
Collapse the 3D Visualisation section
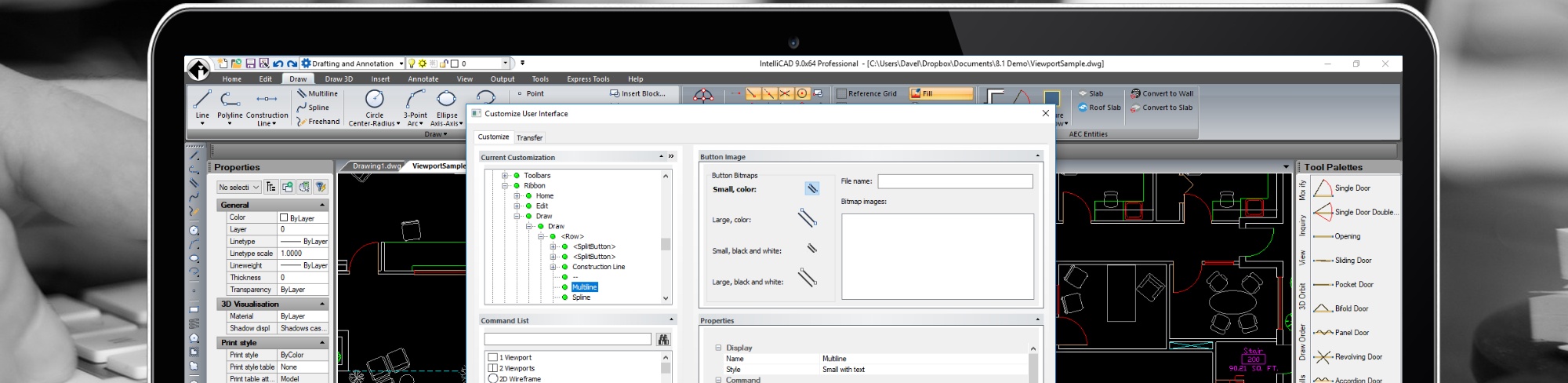pyautogui.click(x=321, y=304)
